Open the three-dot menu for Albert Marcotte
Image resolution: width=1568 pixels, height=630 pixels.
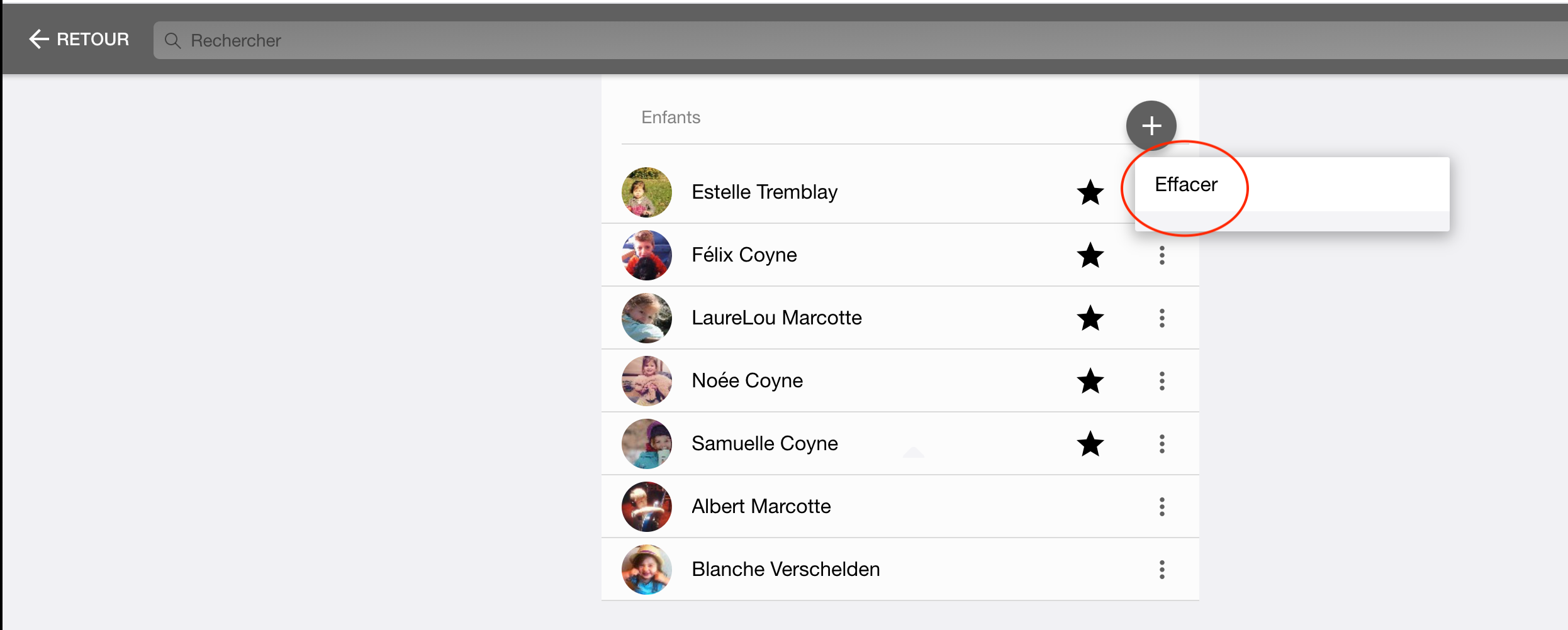(1162, 507)
